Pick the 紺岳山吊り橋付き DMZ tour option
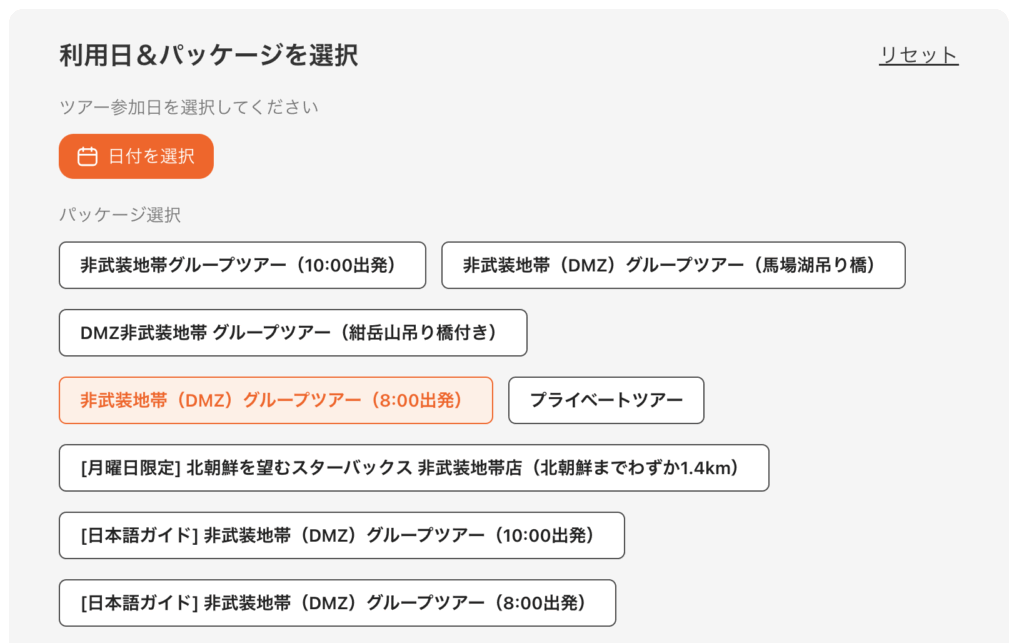 [x=292, y=333]
